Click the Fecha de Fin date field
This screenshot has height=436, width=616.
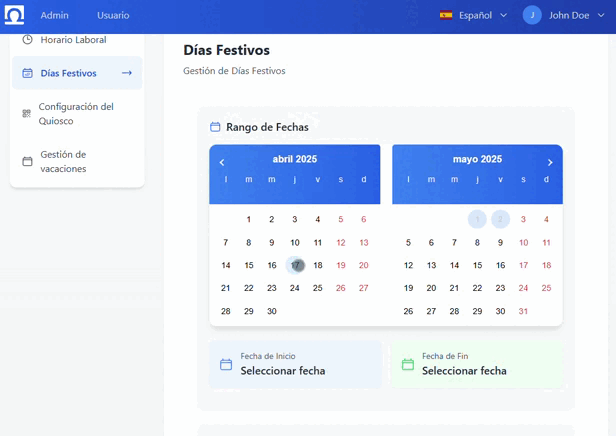tap(477, 364)
